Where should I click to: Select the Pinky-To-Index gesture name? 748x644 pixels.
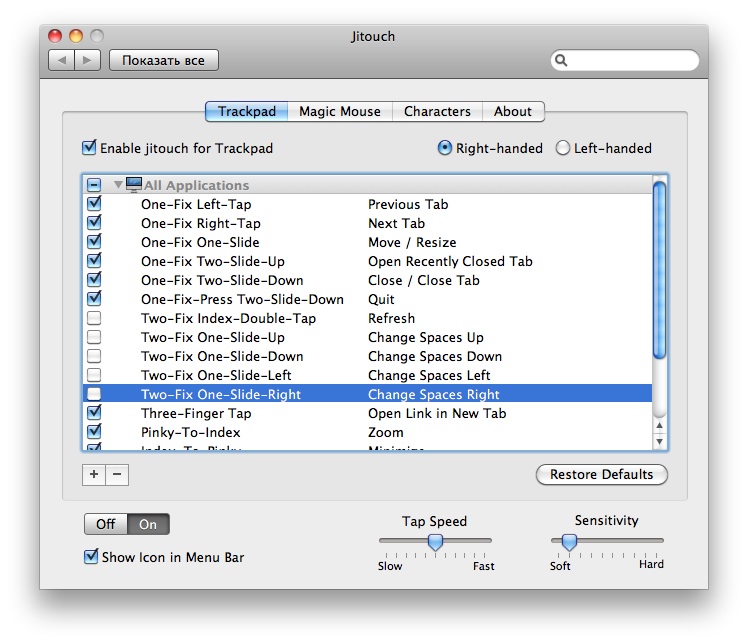point(191,433)
